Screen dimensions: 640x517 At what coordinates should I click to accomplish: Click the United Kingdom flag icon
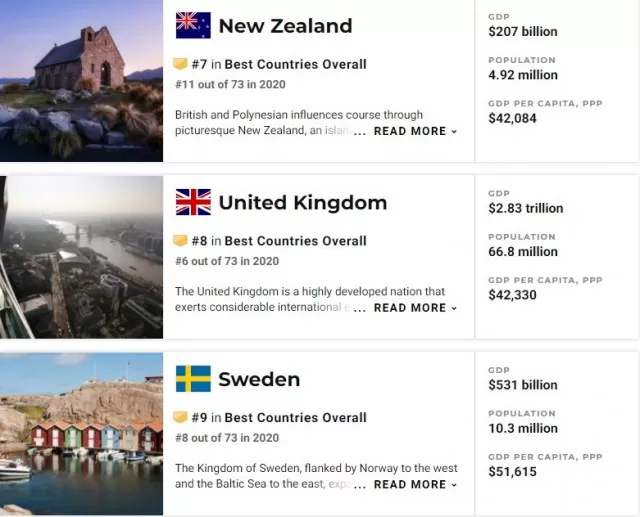(x=193, y=202)
